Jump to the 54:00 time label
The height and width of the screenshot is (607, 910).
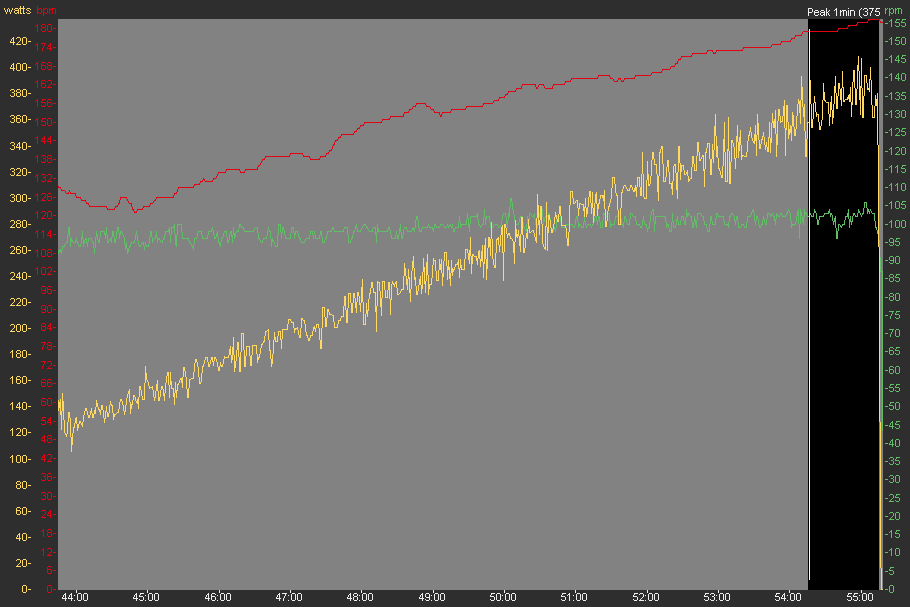click(789, 597)
